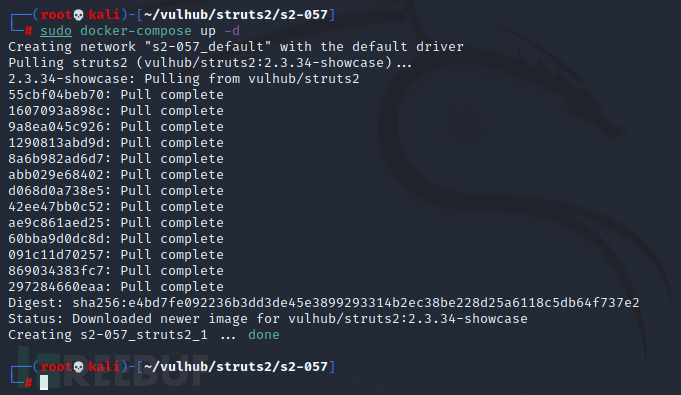Screen dimensions: 681x395
Task: Click the underlined sudo command
Action: [56, 31]
